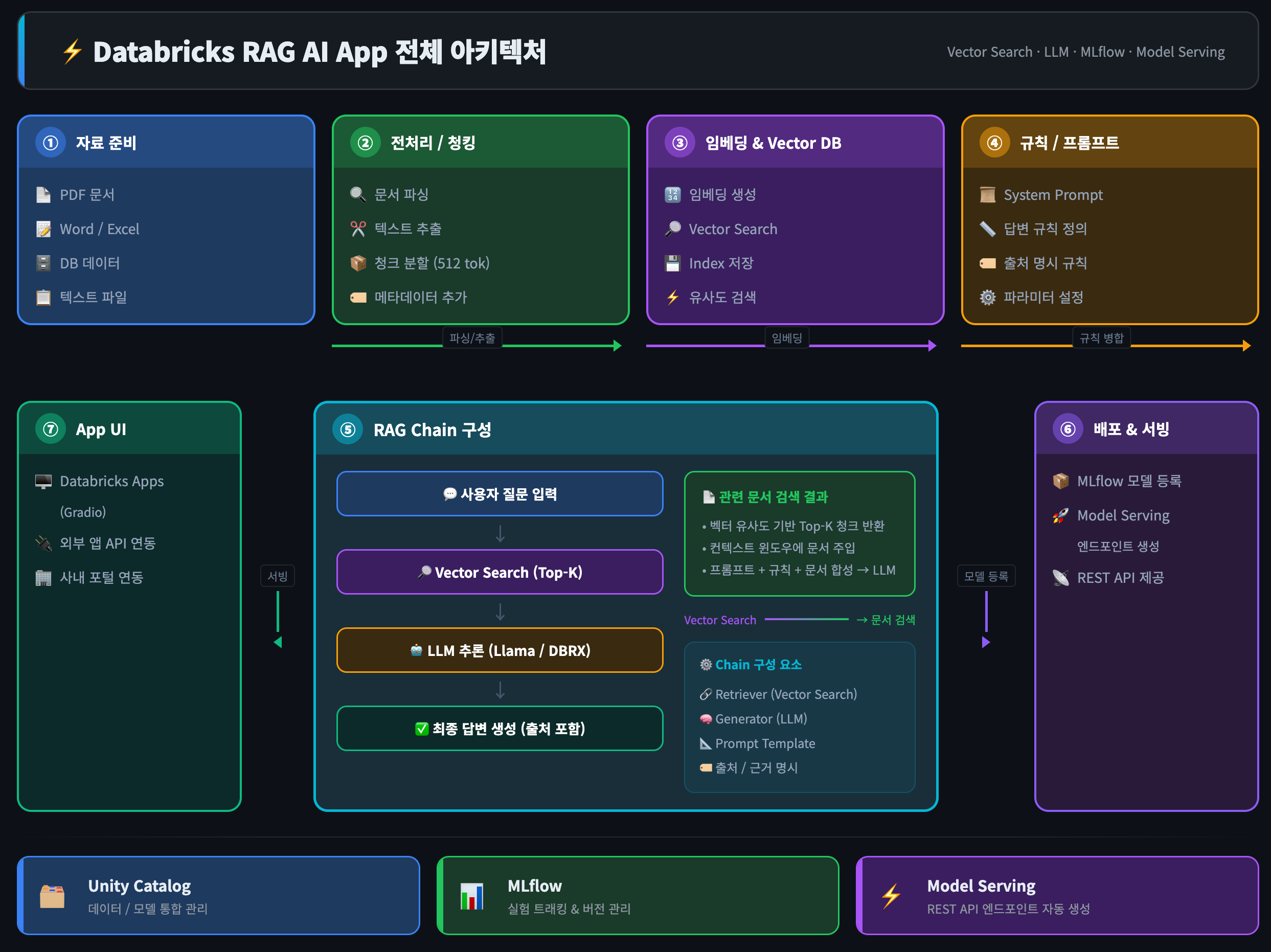Click the gear icon beside Chain 구성 요소

706,665
